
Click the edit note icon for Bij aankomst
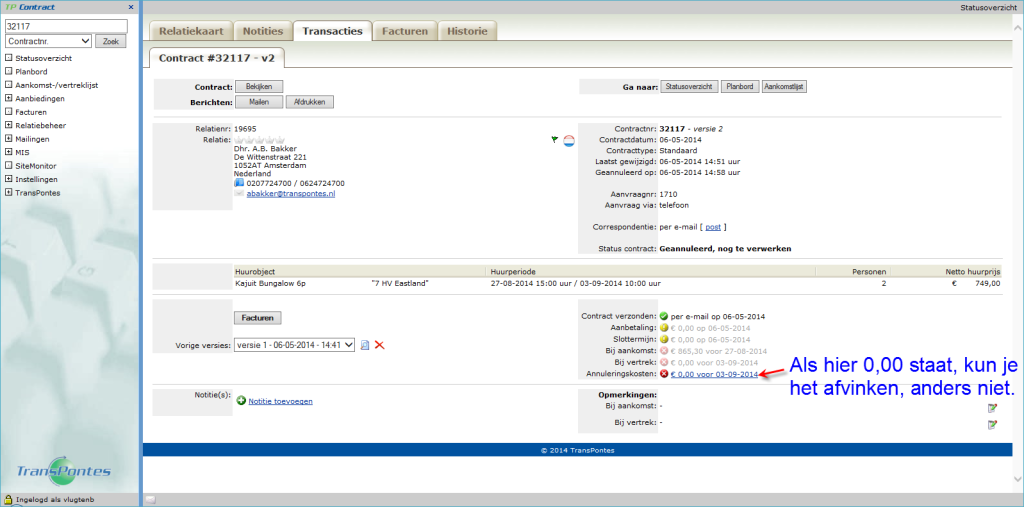[992, 407]
